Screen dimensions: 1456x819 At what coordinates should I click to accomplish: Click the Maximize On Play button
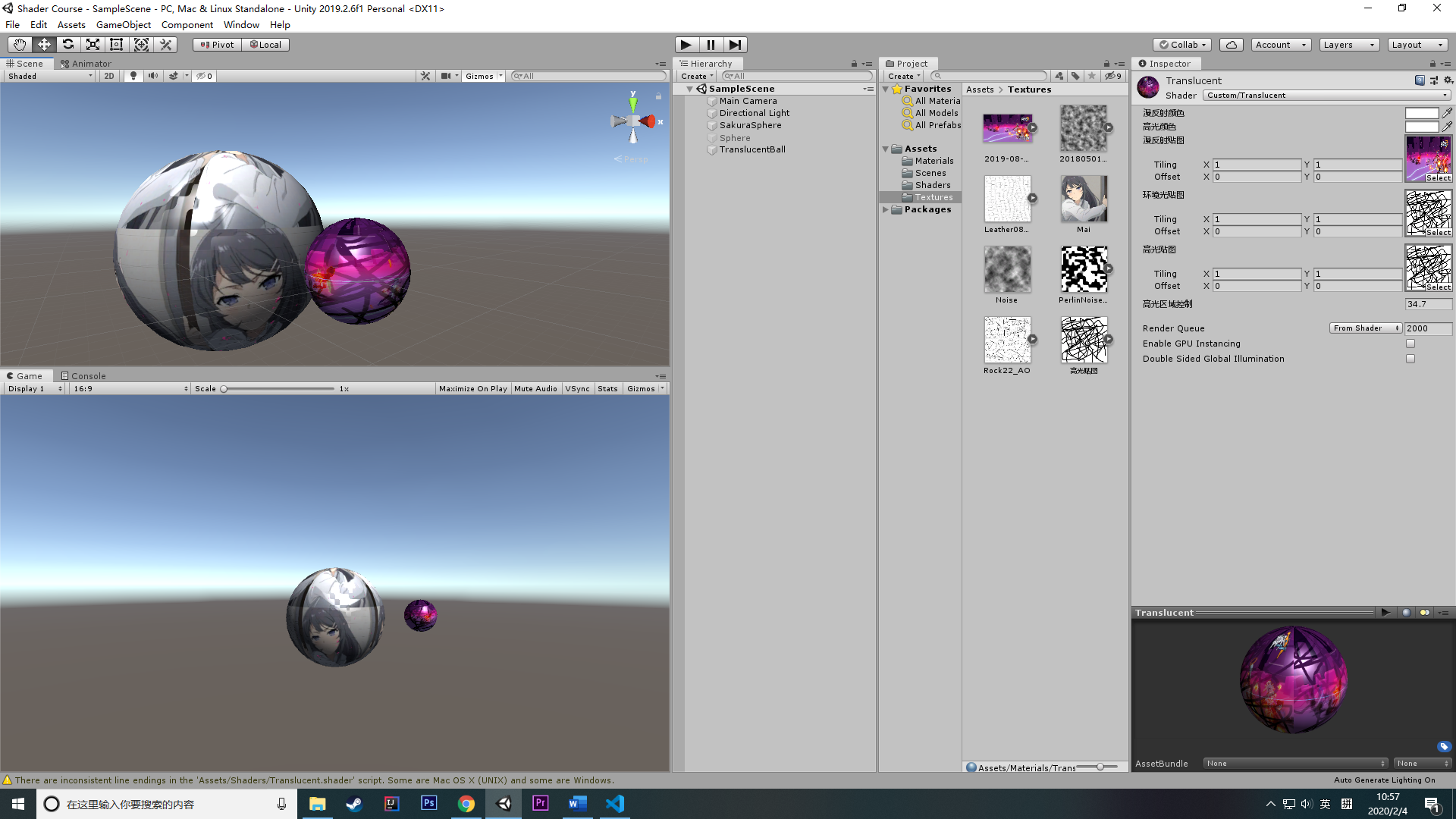[472, 388]
